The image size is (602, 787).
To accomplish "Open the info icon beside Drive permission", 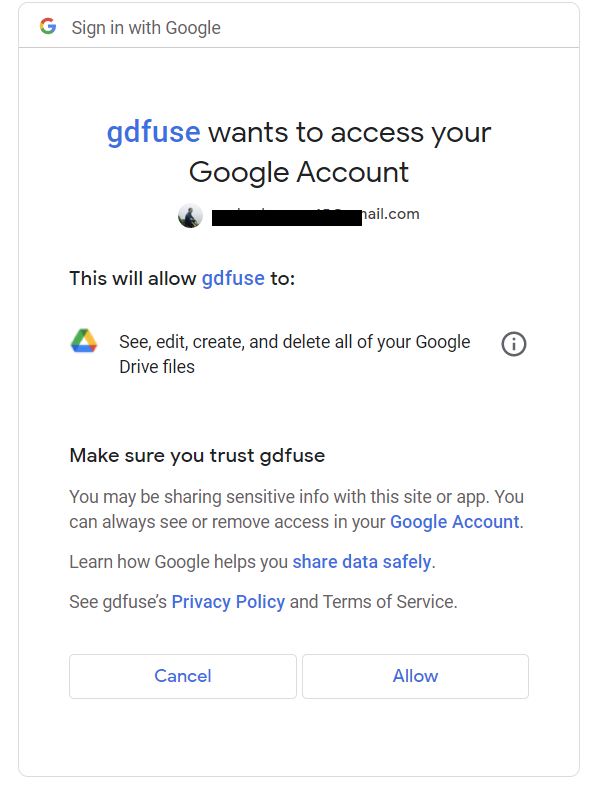I will point(514,344).
